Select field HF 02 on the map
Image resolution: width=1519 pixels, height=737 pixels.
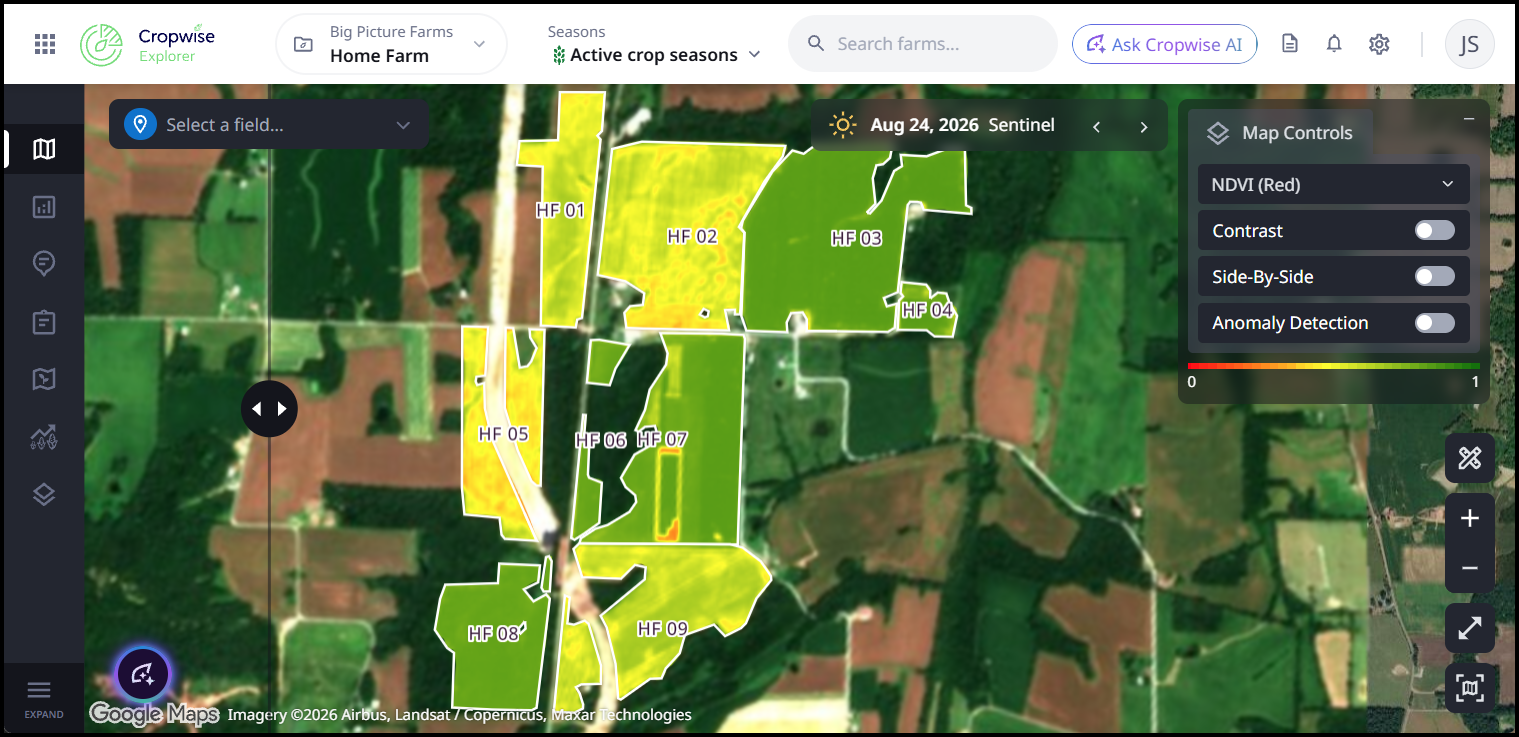click(x=692, y=237)
